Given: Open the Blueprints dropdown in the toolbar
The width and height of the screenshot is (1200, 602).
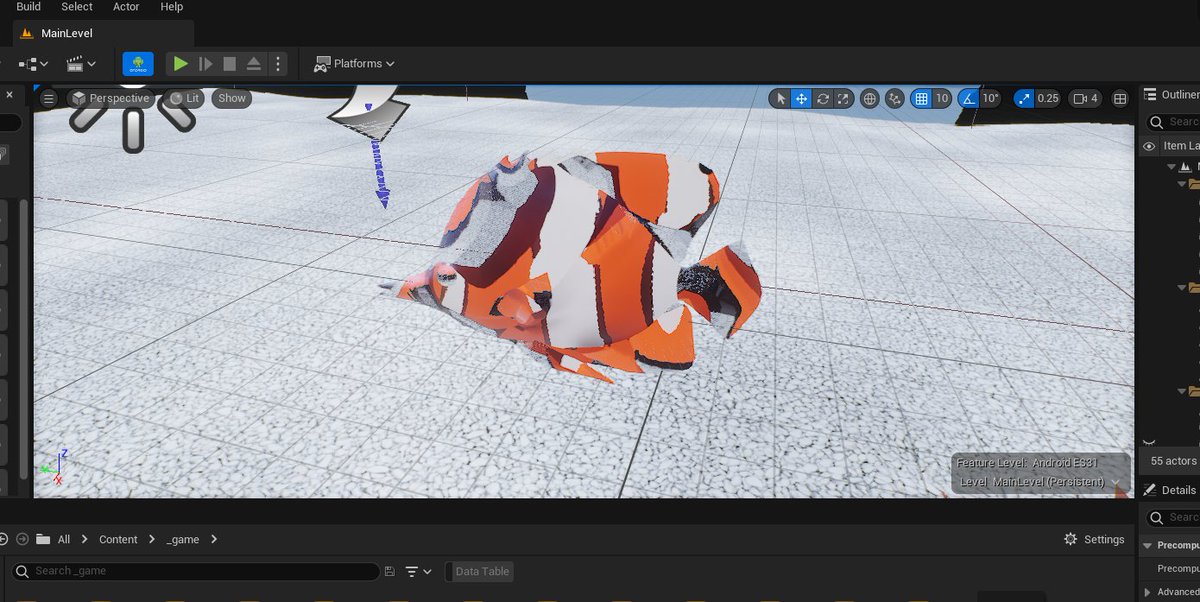Looking at the screenshot, I should click(33, 64).
